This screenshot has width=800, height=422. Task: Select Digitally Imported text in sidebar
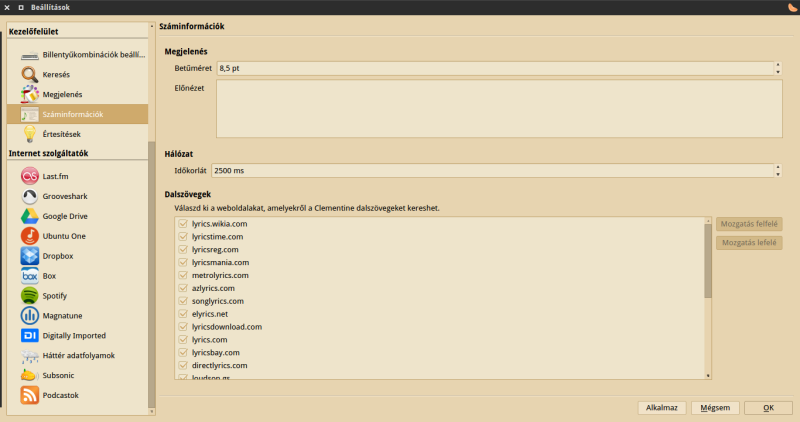point(74,335)
